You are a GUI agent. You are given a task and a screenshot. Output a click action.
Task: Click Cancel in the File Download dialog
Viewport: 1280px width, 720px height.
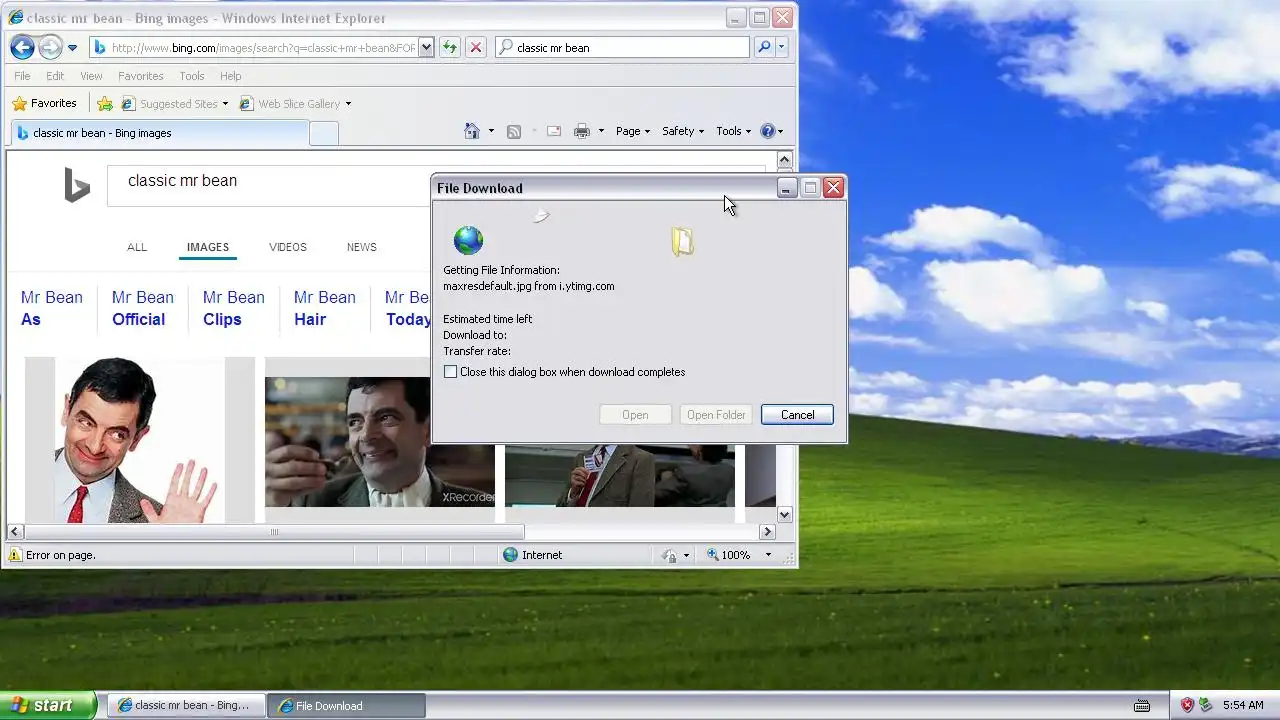coord(797,415)
